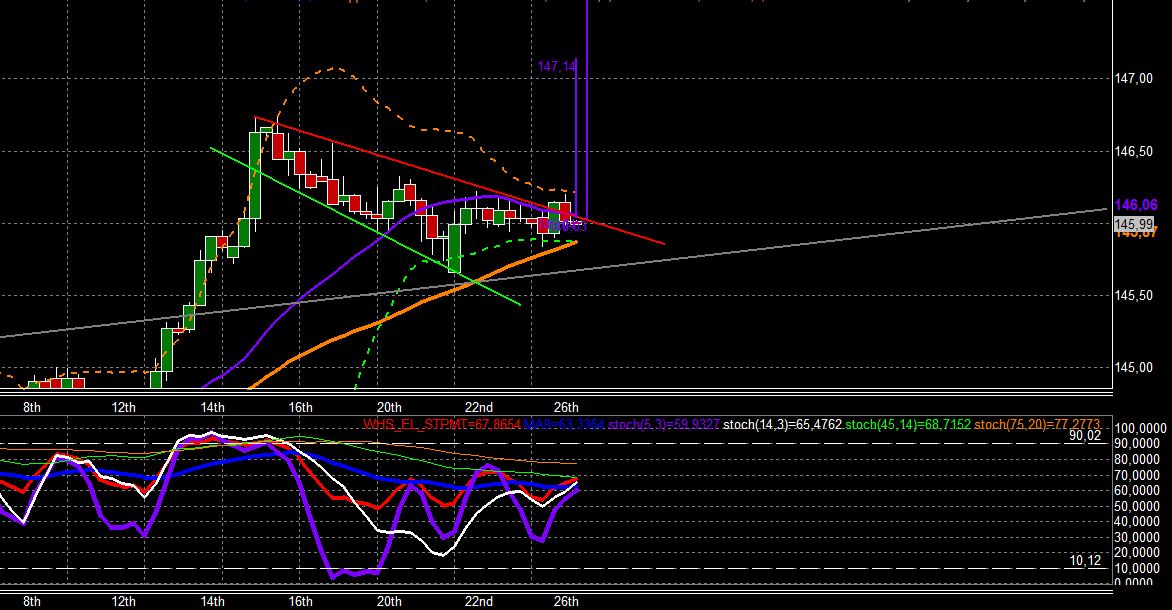Screen dimensions: 1172x610
Task: Click the 10,12 oversold level label
Action: (x=1084, y=561)
